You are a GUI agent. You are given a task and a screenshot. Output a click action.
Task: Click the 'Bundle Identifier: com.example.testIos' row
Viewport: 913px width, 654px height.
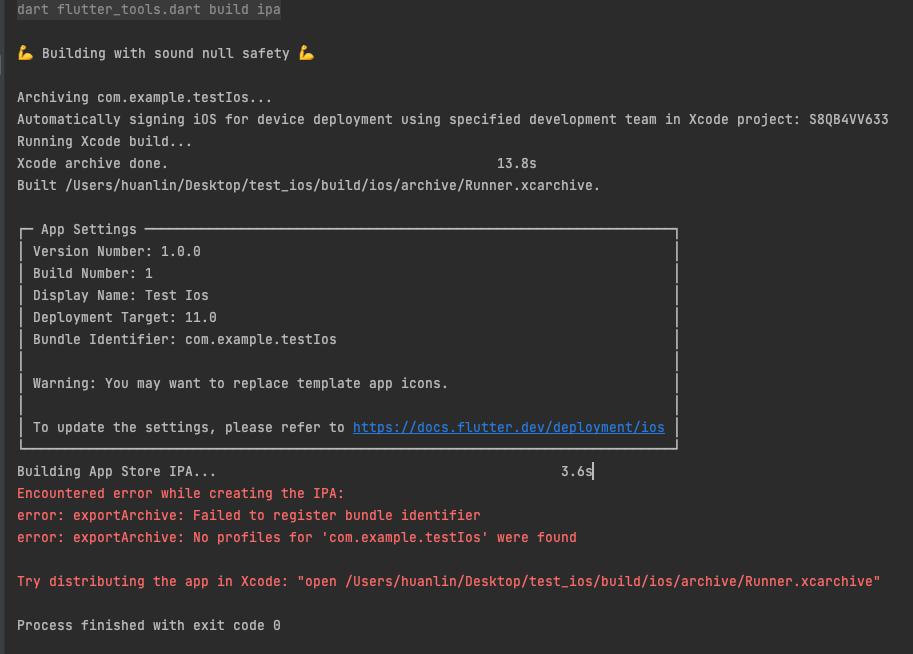pyautogui.click(x=185, y=340)
